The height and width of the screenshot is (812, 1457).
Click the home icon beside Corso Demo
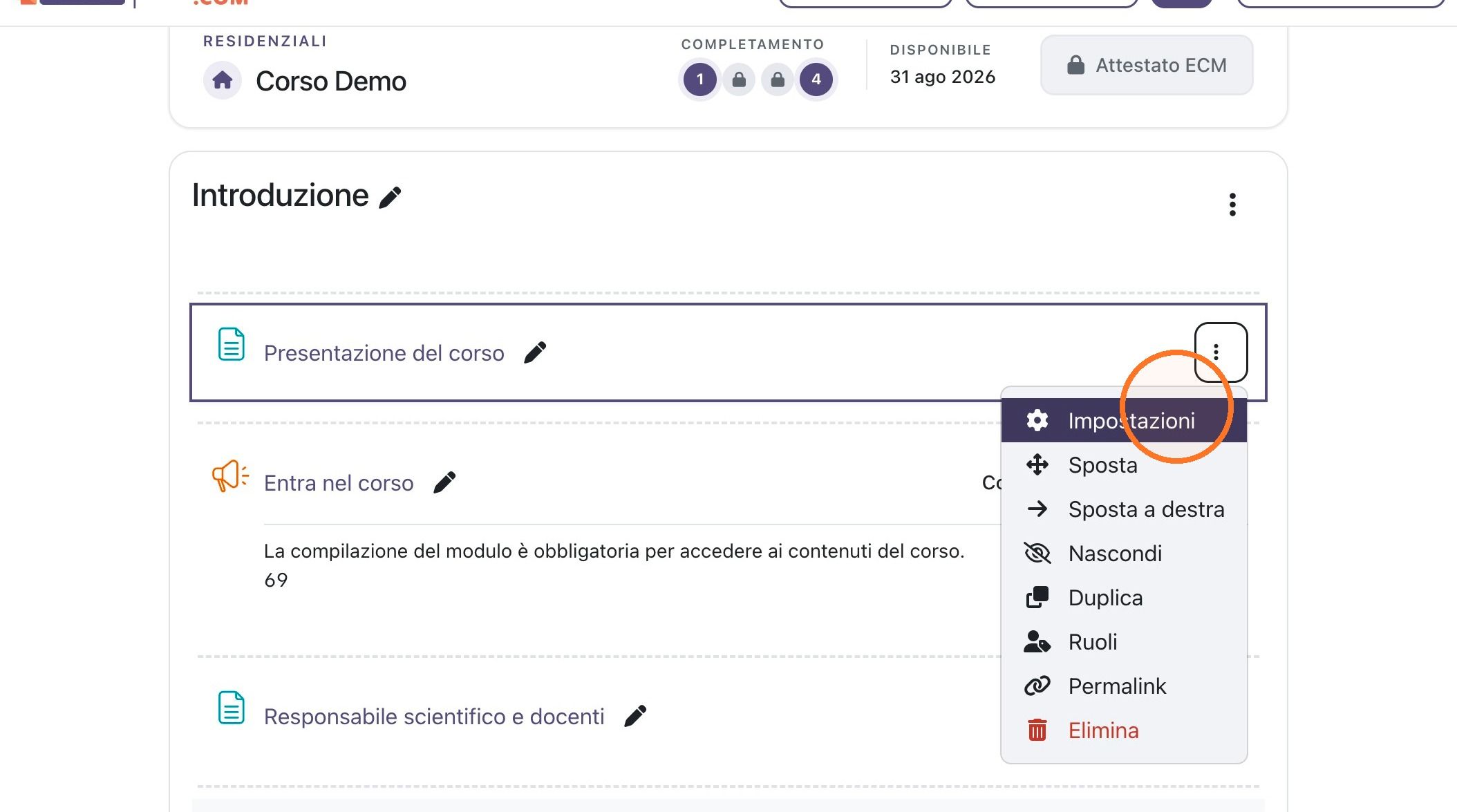tap(223, 81)
